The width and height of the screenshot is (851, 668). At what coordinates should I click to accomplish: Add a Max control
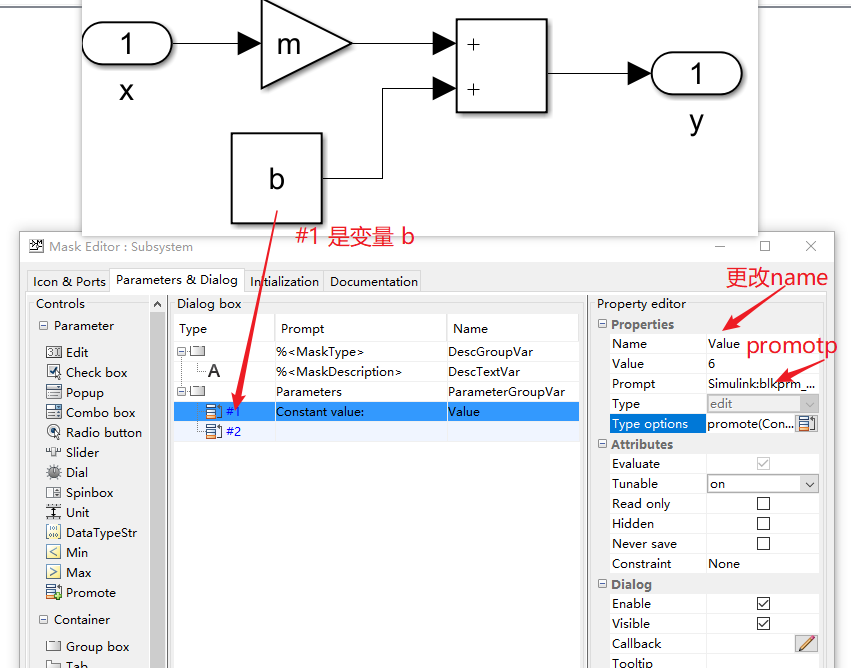tap(68, 573)
